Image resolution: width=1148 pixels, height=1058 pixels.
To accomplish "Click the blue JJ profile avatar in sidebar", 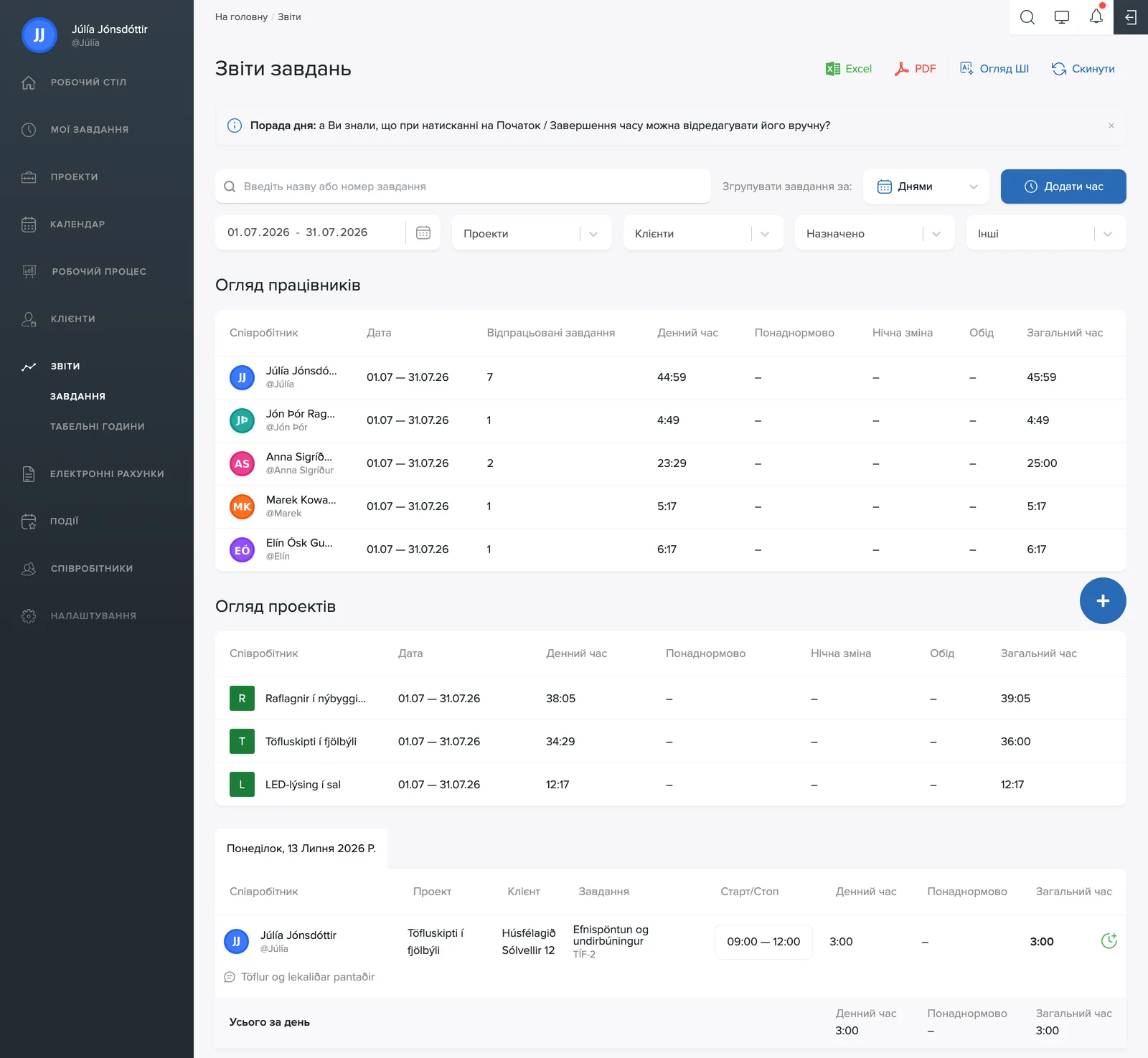I will 39,35.
